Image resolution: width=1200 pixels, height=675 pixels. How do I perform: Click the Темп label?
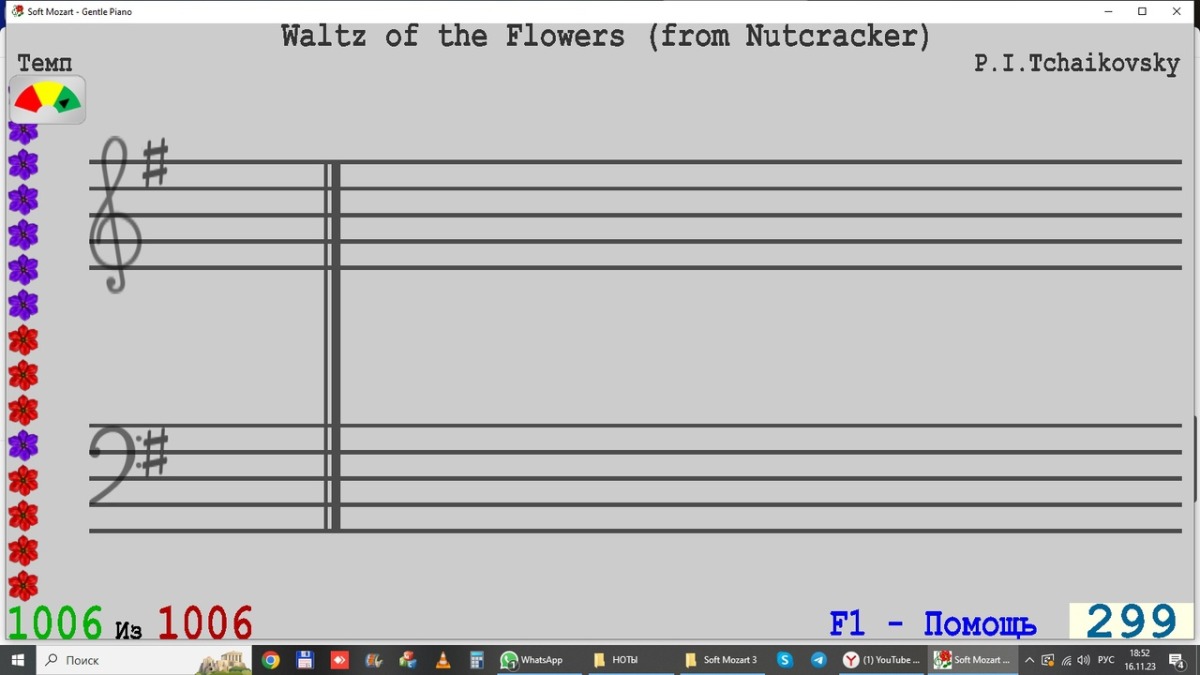[x=45, y=63]
